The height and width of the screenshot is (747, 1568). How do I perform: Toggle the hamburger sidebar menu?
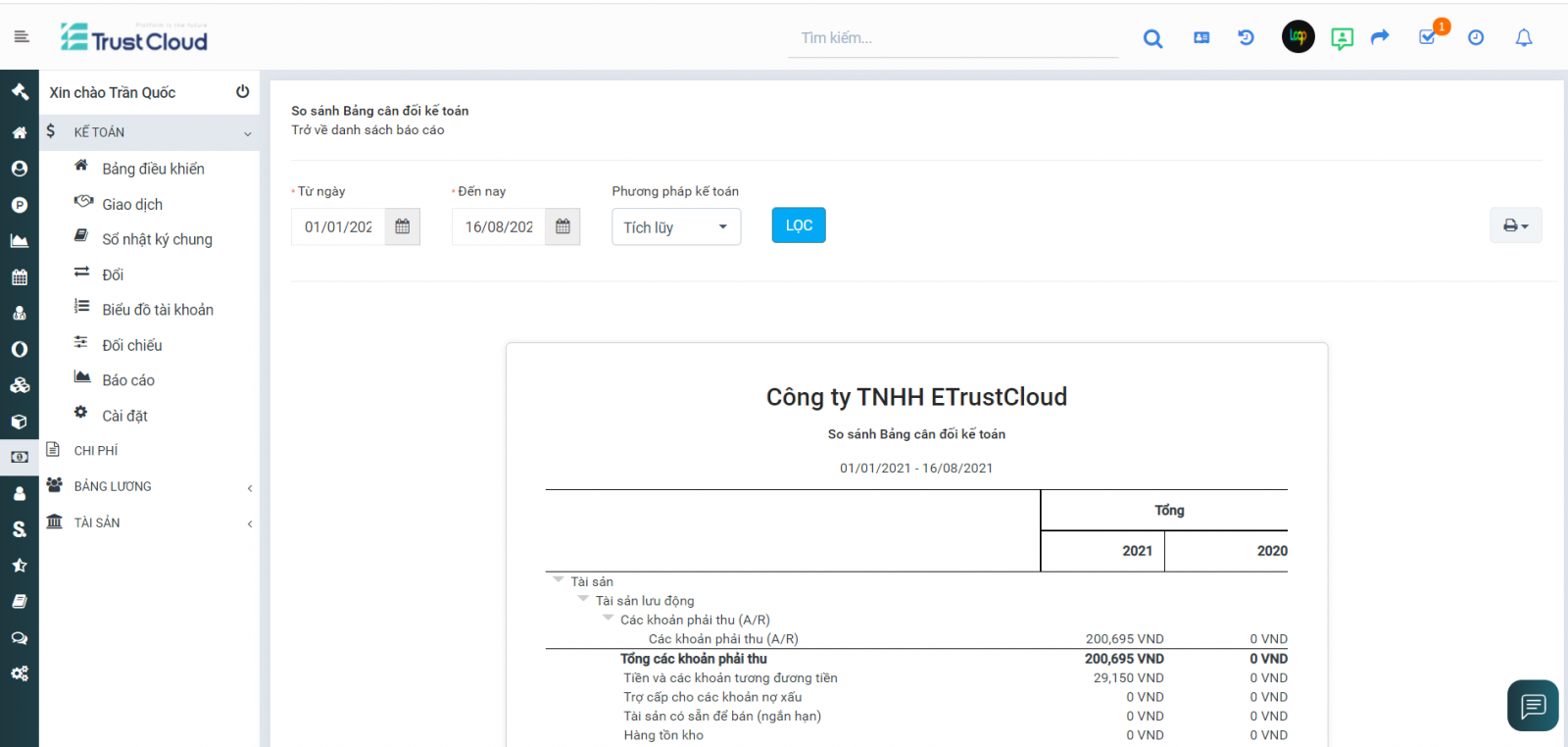coord(22,37)
